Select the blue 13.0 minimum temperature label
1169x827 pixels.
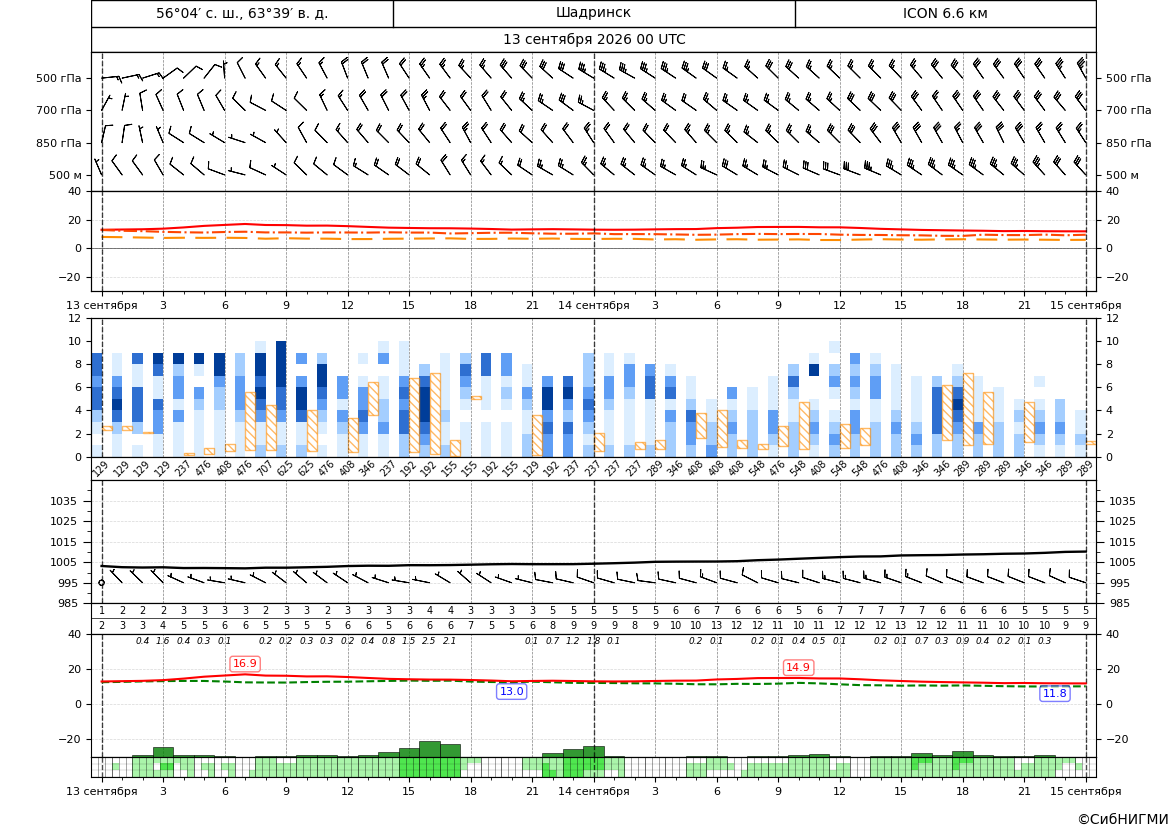[511, 691]
